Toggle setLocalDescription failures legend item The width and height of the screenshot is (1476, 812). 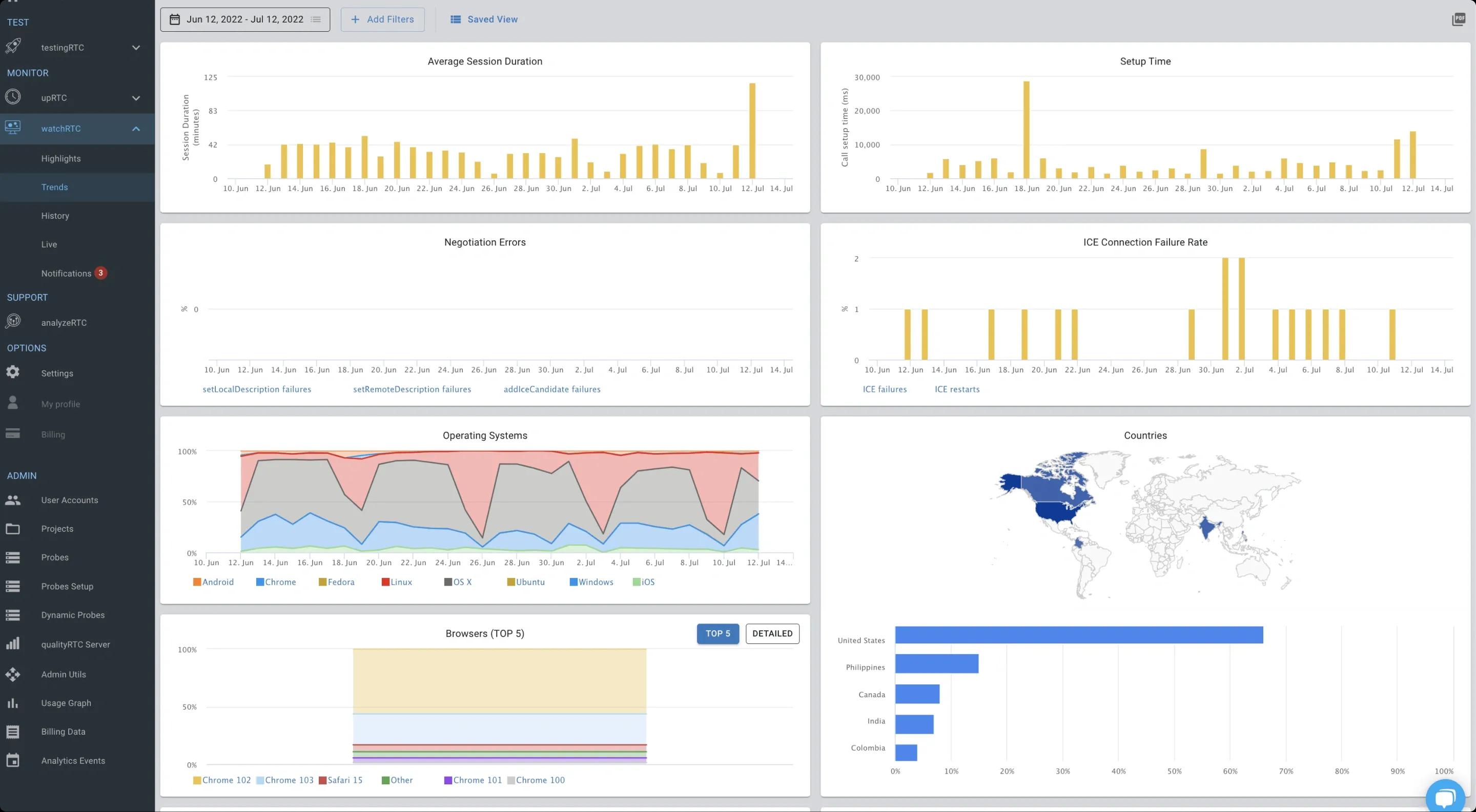pyautogui.click(x=257, y=389)
